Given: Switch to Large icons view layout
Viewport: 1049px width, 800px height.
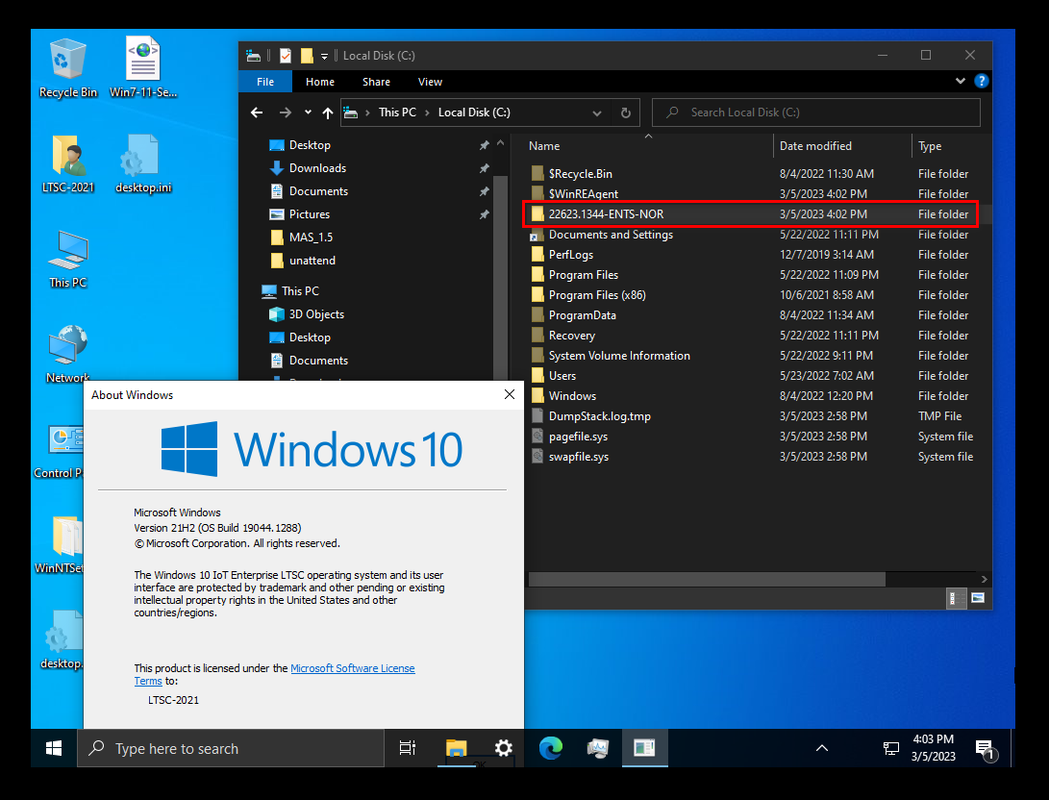Looking at the screenshot, I should click(977, 598).
